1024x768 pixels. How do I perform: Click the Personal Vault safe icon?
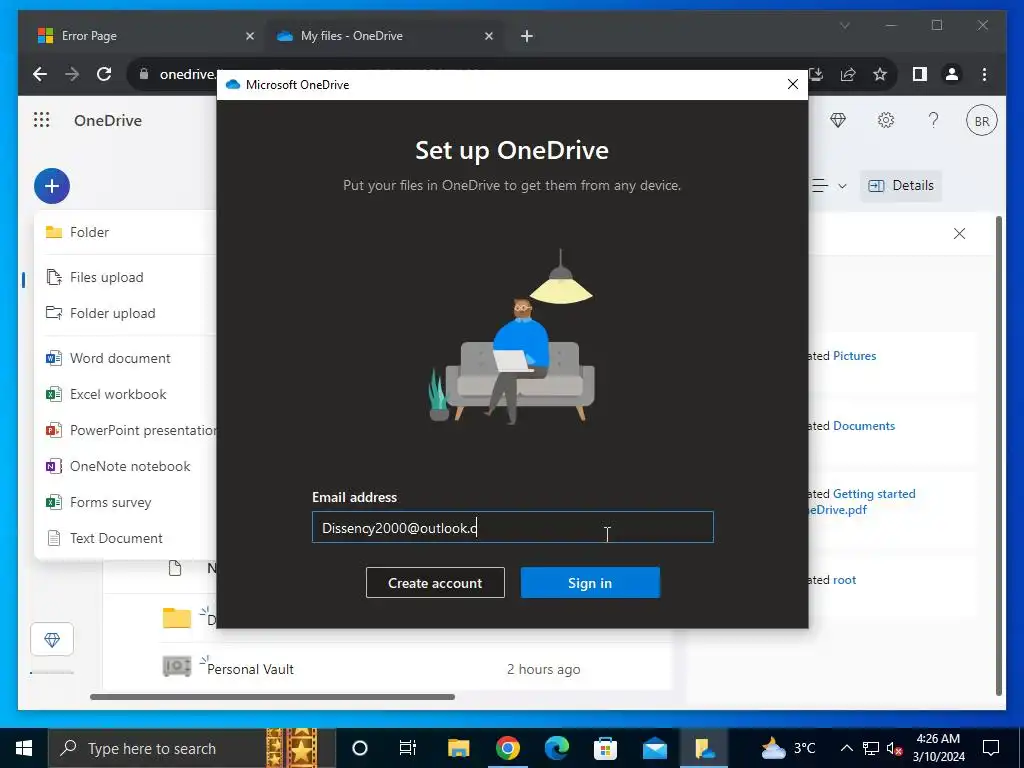click(176, 667)
